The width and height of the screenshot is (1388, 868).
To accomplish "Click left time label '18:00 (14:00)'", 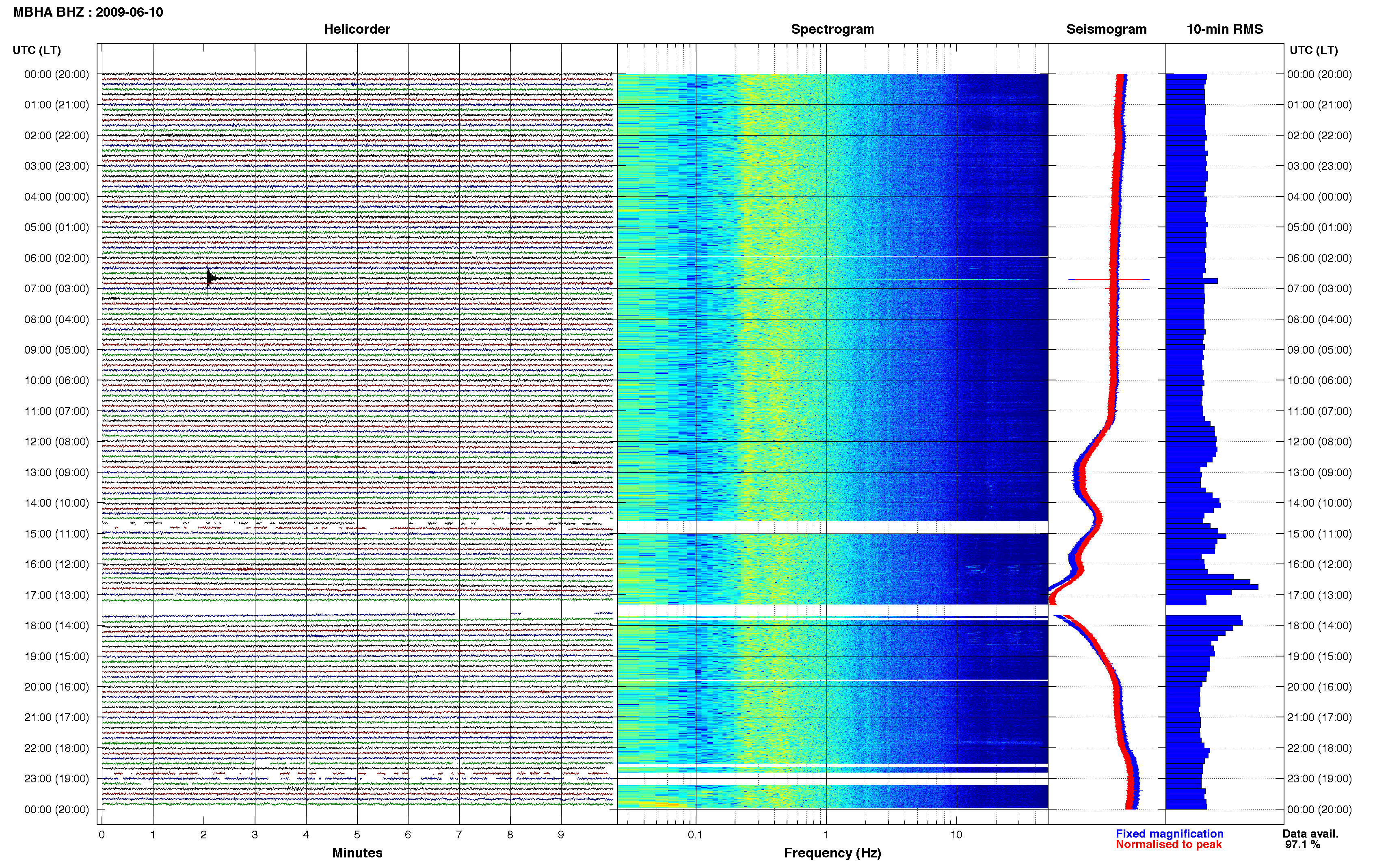I will click(x=56, y=626).
